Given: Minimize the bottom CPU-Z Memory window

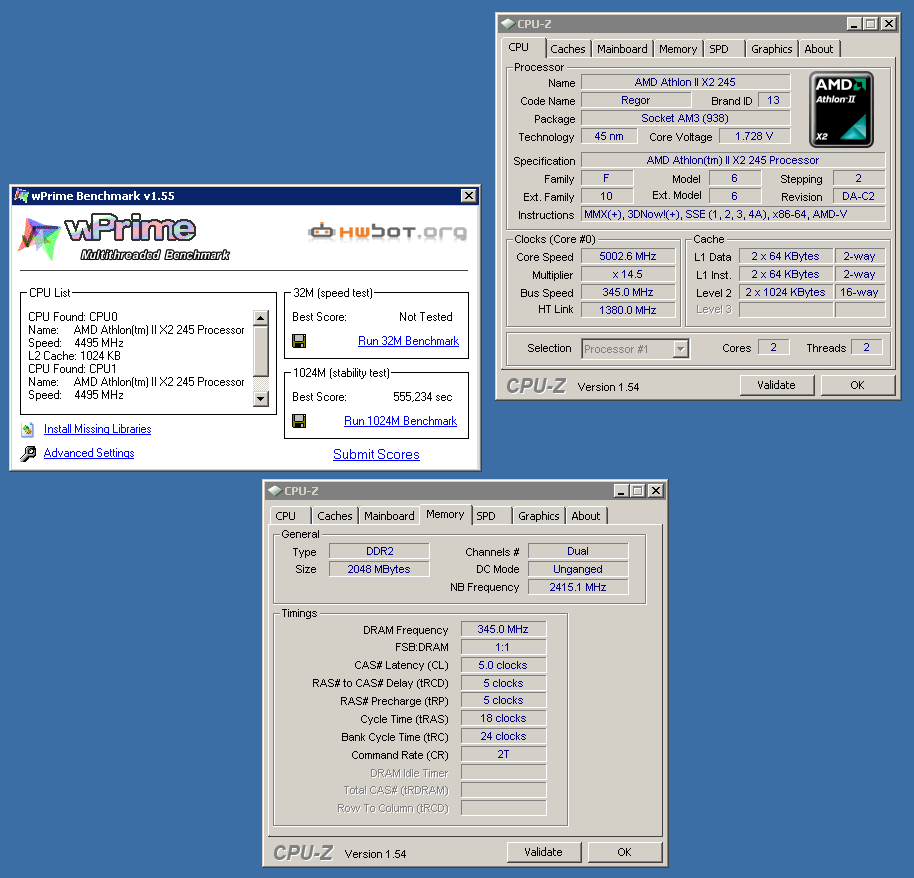Looking at the screenshot, I should click(621, 491).
